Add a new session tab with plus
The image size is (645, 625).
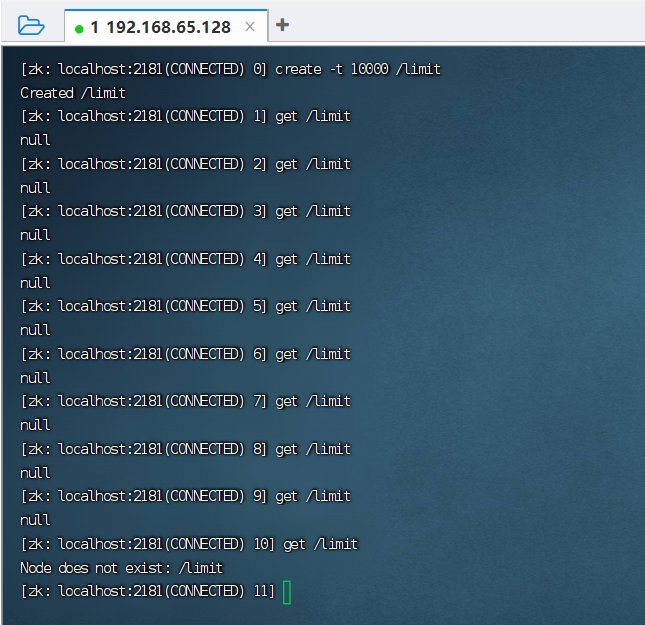pos(282,25)
